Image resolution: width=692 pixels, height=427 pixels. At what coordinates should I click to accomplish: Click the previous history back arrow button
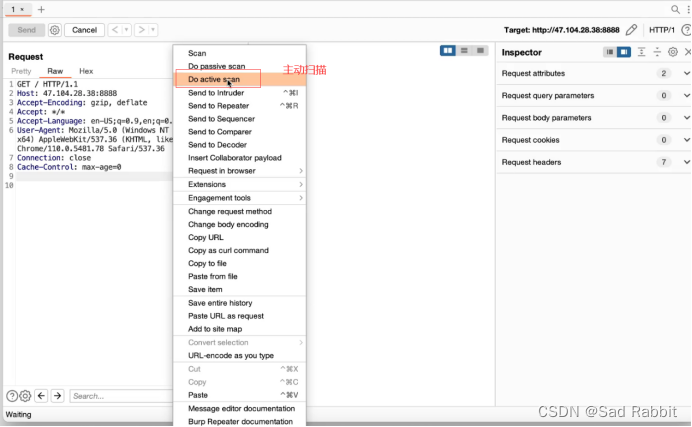[115, 30]
